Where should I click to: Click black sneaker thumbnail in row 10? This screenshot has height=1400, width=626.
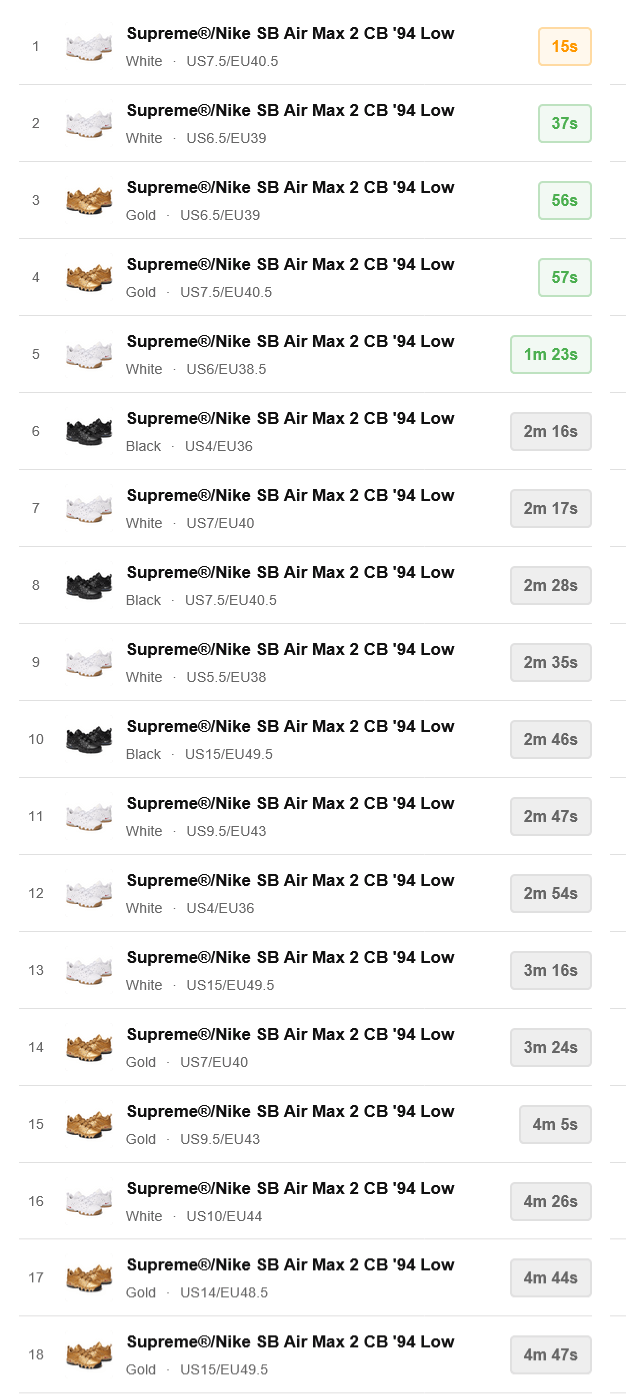pos(89,740)
